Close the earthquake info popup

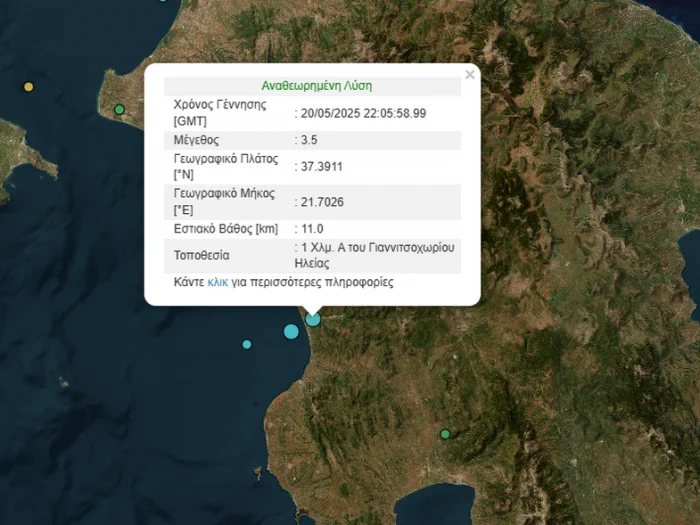pyautogui.click(x=470, y=75)
